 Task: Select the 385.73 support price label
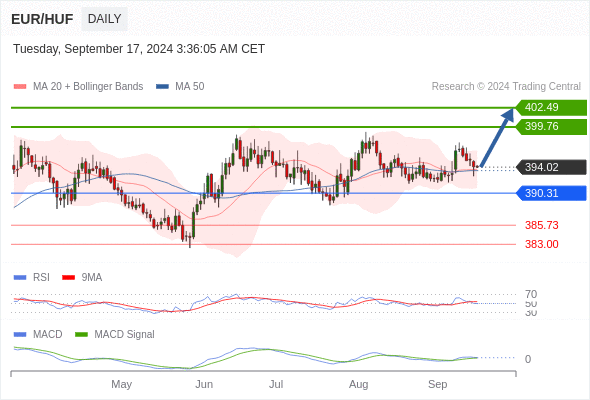(541, 225)
